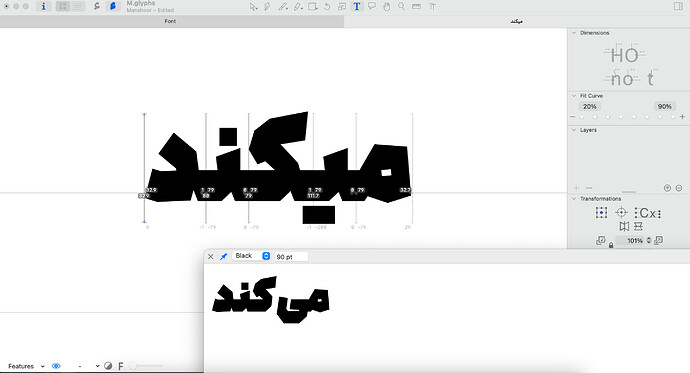
Task: Open Layers circled-arrow options button
Action: (x=667, y=188)
